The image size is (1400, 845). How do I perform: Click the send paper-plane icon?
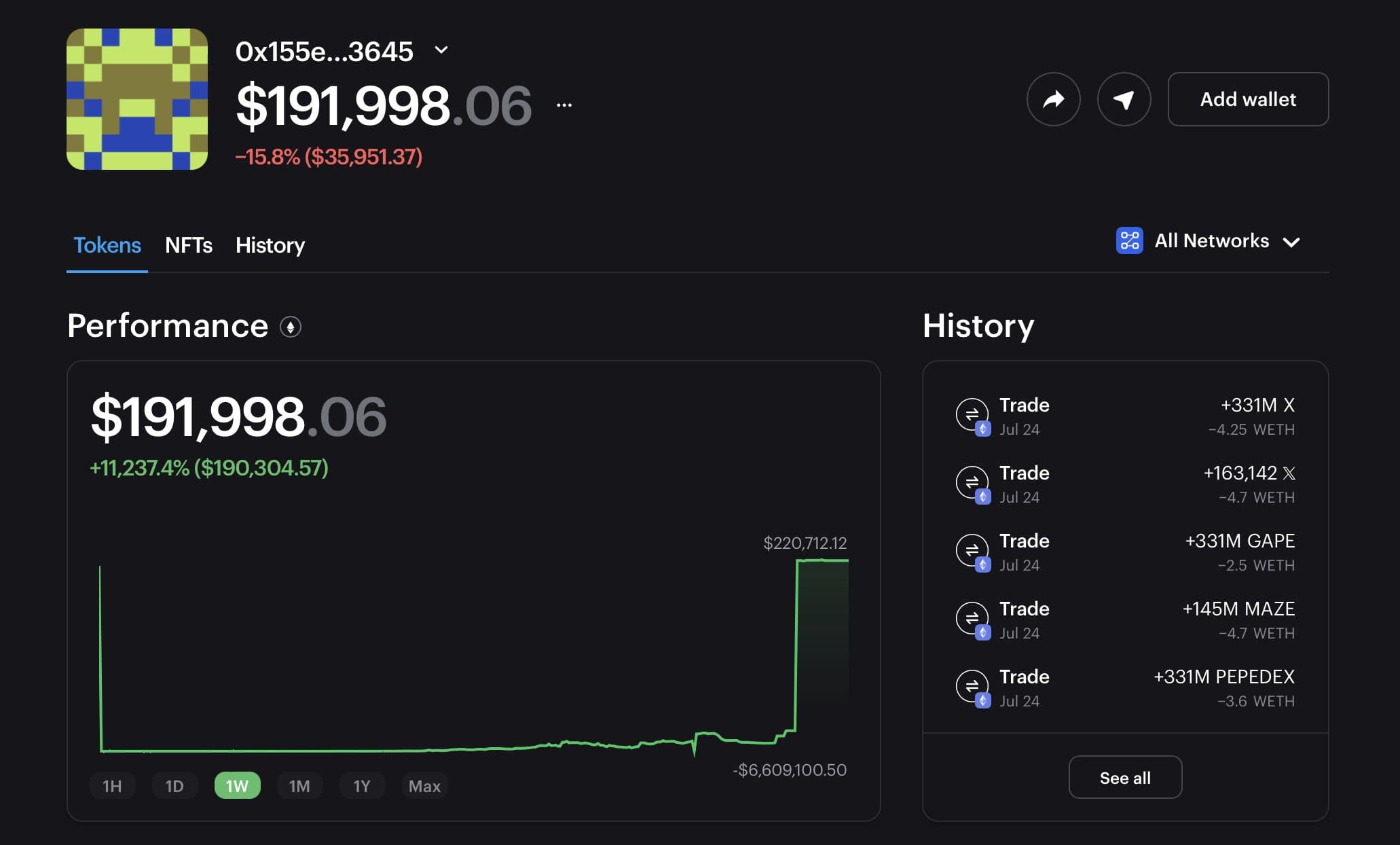coord(1124,100)
